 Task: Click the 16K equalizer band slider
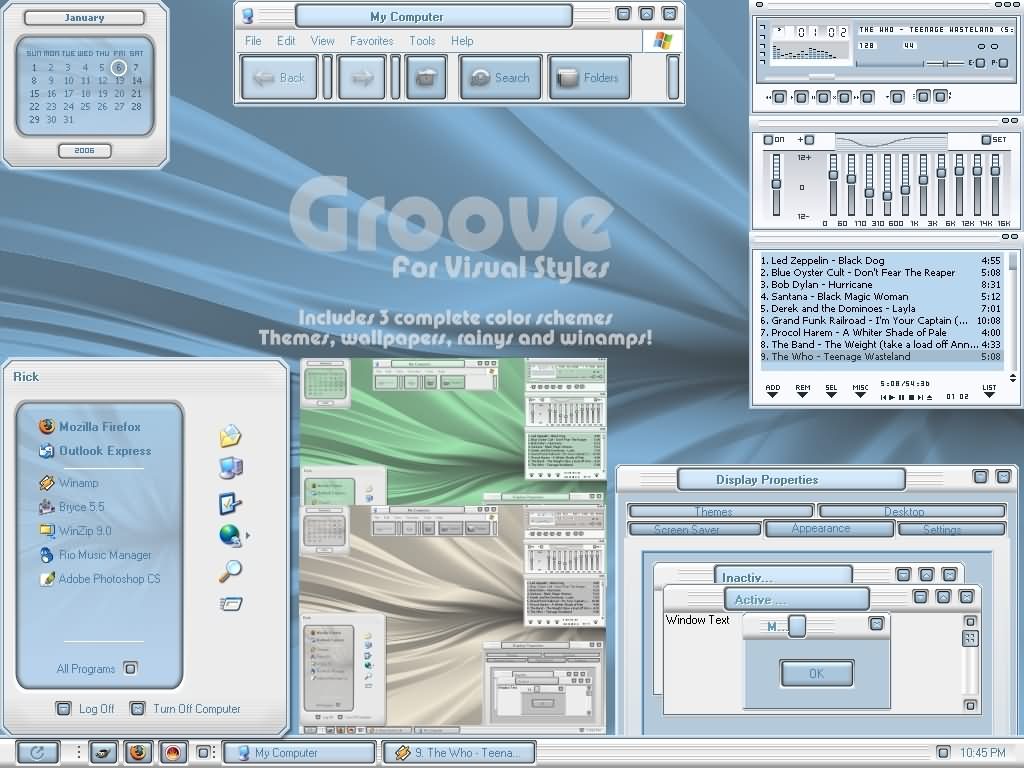[x=995, y=185]
